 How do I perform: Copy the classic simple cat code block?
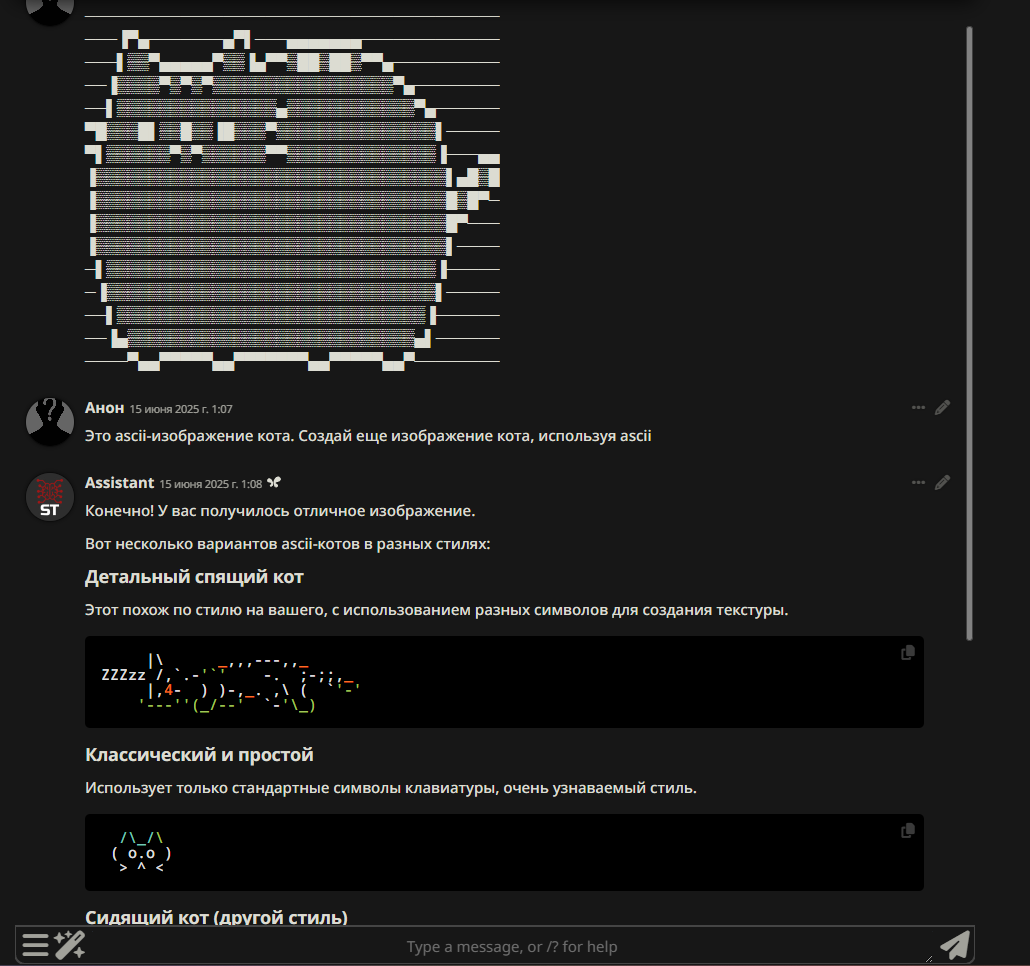point(908,831)
